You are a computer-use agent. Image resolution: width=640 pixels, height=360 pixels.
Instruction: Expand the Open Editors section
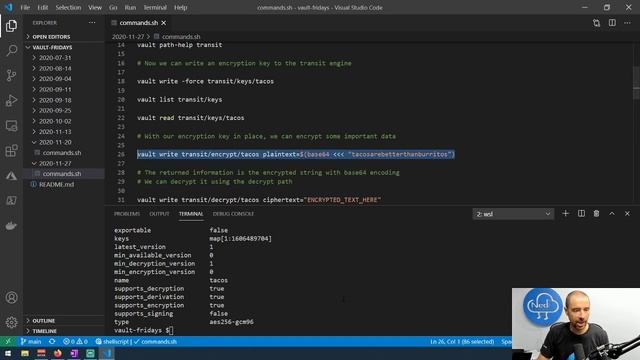[x=64, y=37]
